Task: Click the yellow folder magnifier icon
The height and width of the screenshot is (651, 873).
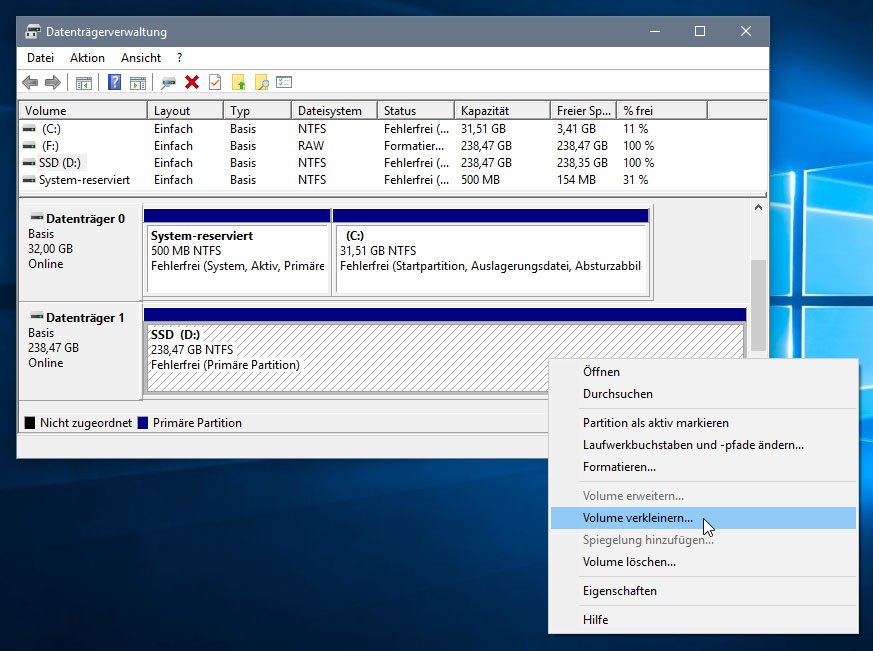Action: [x=261, y=82]
